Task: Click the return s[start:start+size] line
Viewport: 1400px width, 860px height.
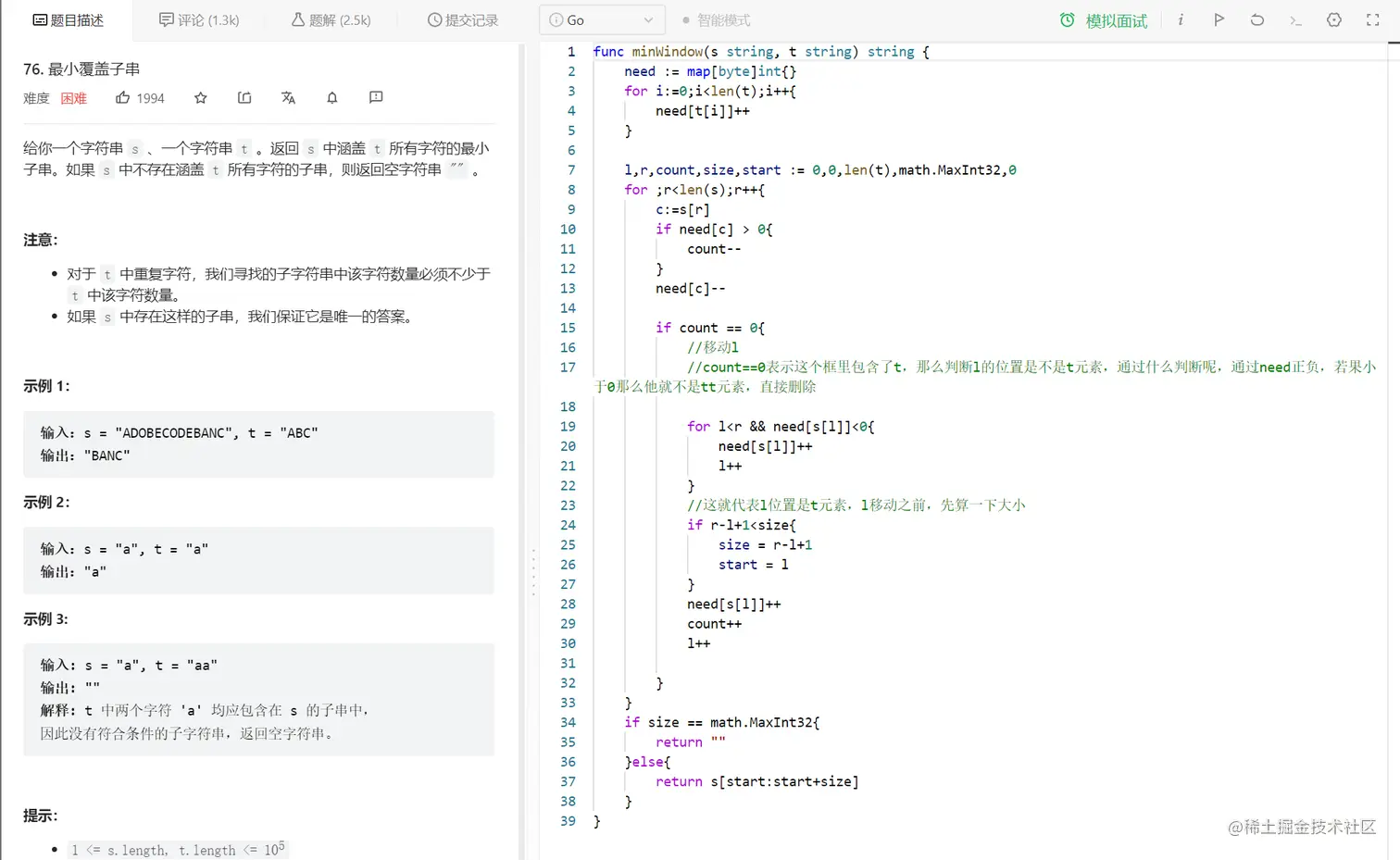Action: coord(757,781)
